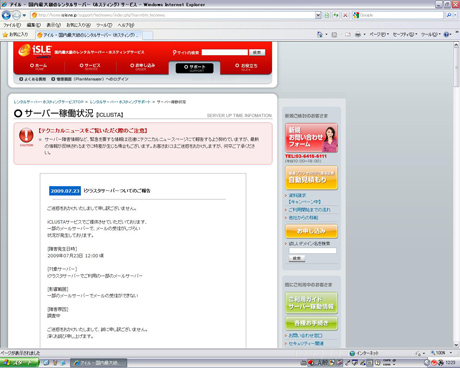Open the お役立ち navigation item
The height and width of the screenshot is (368, 460).
[x=246, y=66]
